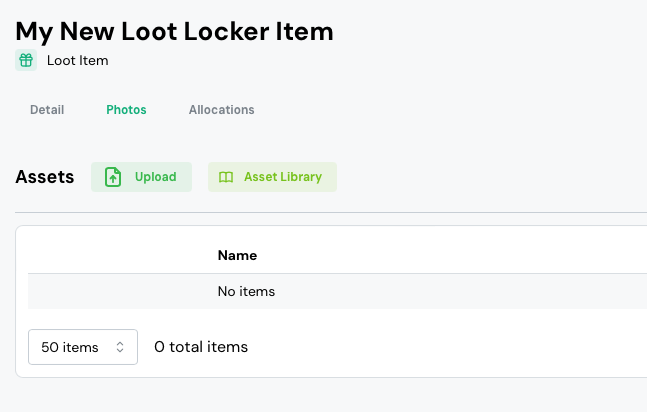Click the blank area right of No items

pyautogui.click(x=460, y=292)
